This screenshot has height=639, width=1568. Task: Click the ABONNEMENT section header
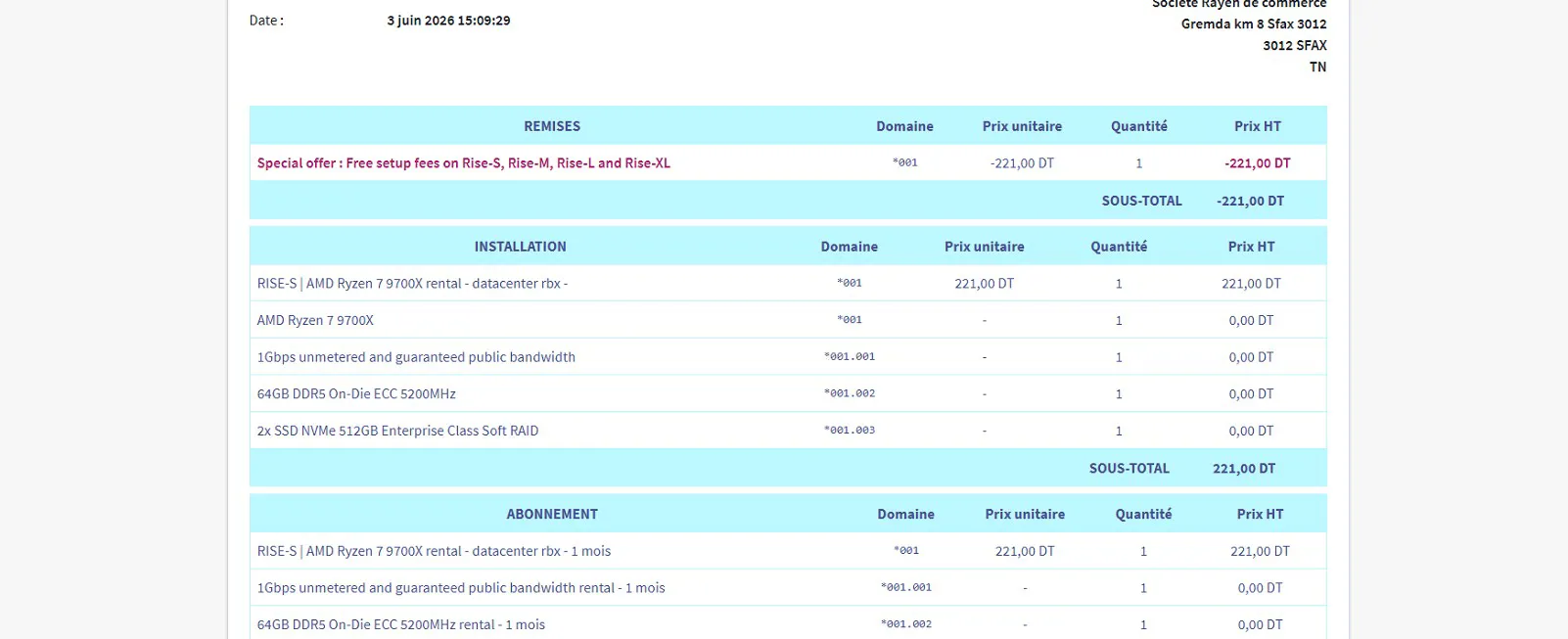pyautogui.click(x=552, y=514)
